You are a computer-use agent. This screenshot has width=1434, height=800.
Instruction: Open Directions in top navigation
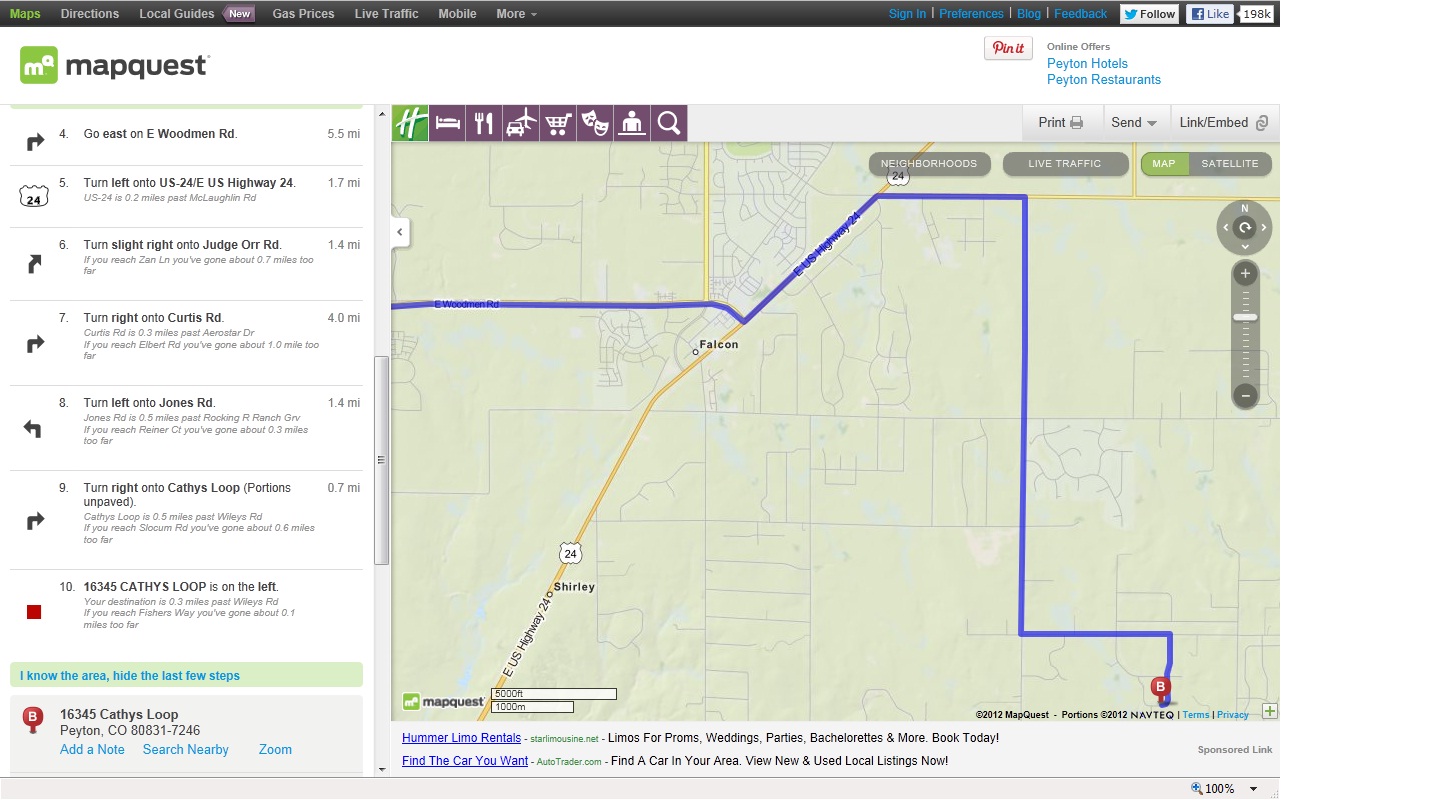coord(89,14)
